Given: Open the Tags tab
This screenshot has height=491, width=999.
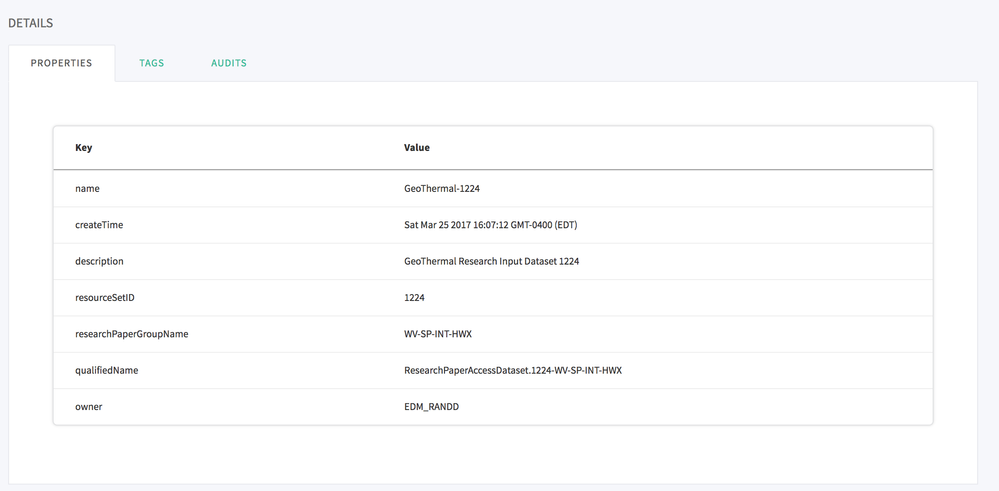Looking at the screenshot, I should tap(152, 63).
